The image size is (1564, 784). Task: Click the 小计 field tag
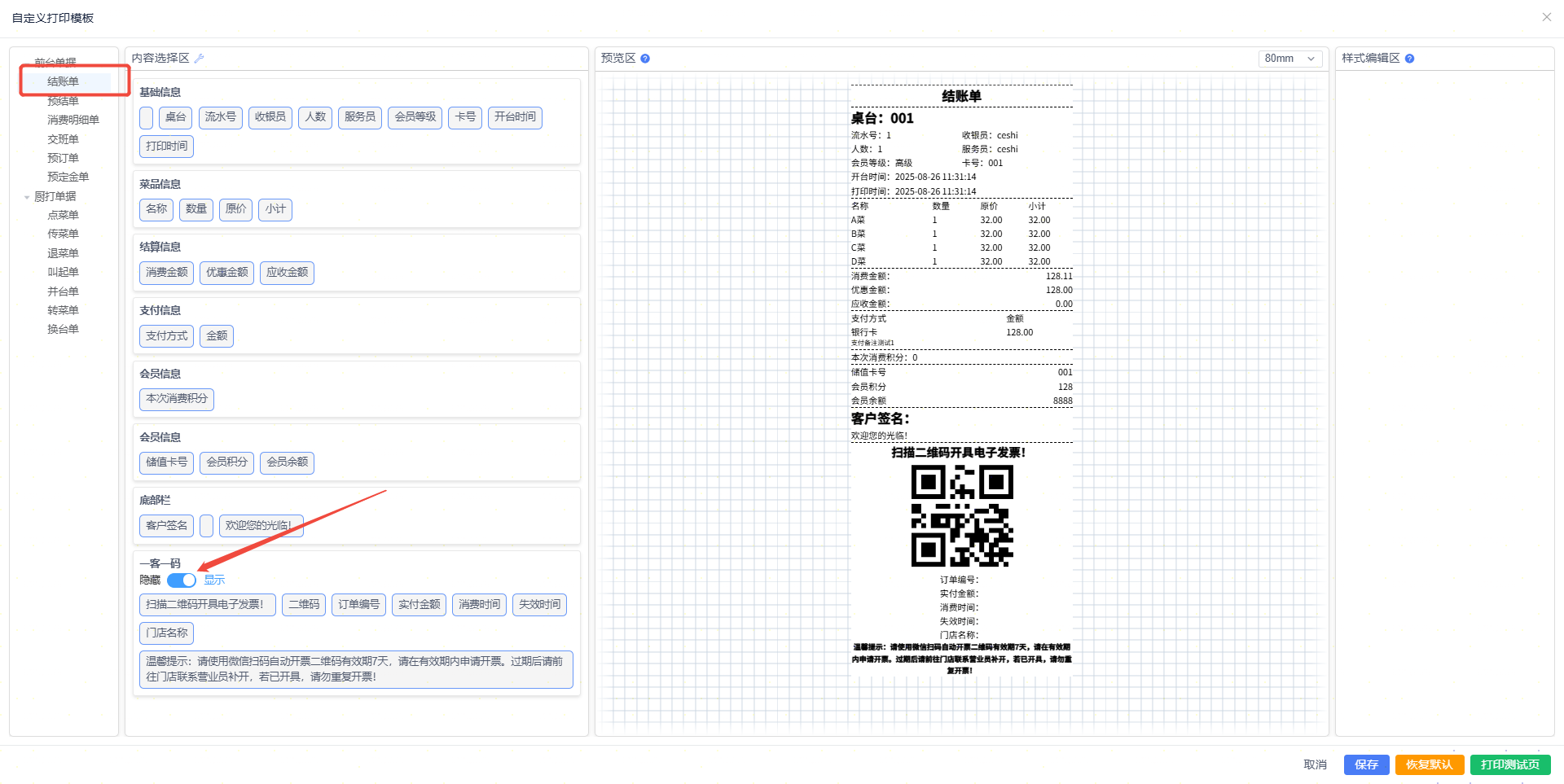click(275, 209)
